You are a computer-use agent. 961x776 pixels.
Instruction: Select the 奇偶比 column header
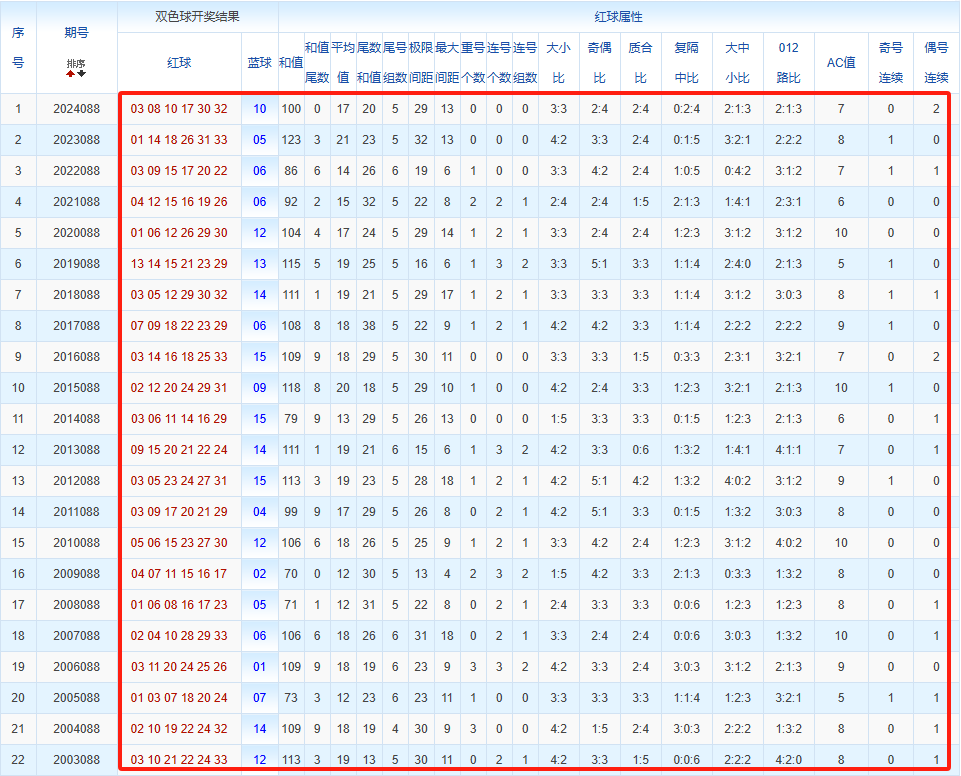599,62
